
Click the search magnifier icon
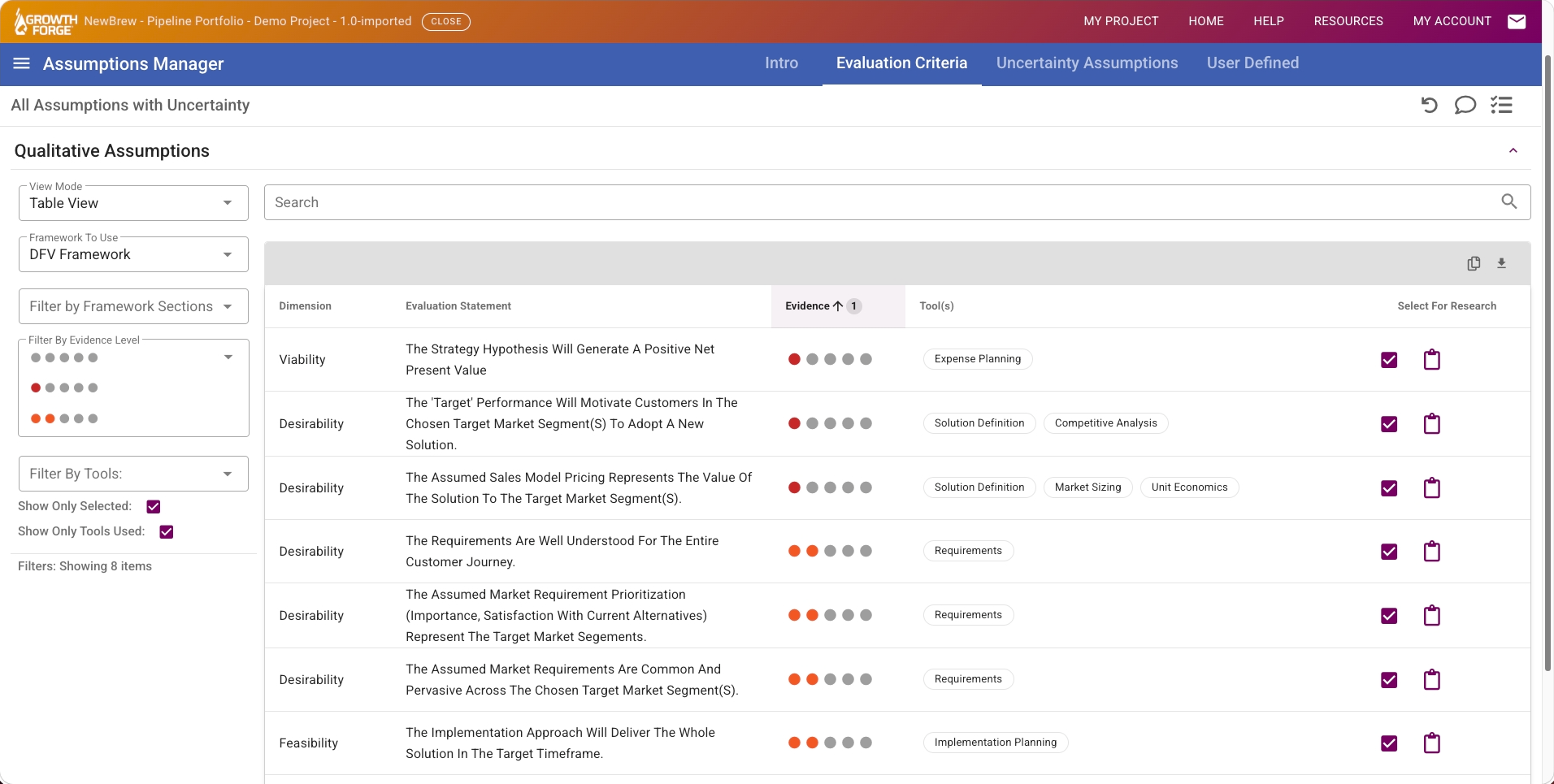pyautogui.click(x=1509, y=201)
